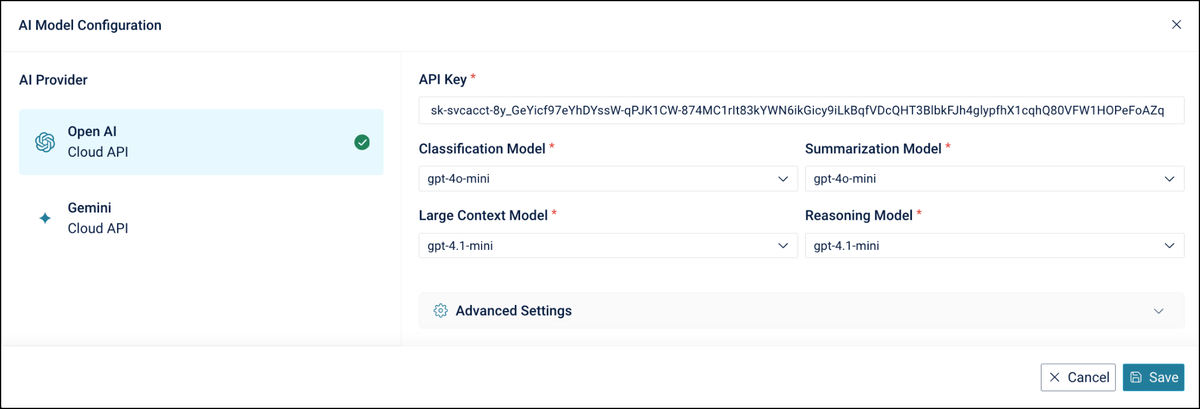Click the green checkmark on Open AI

click(362, 142)
